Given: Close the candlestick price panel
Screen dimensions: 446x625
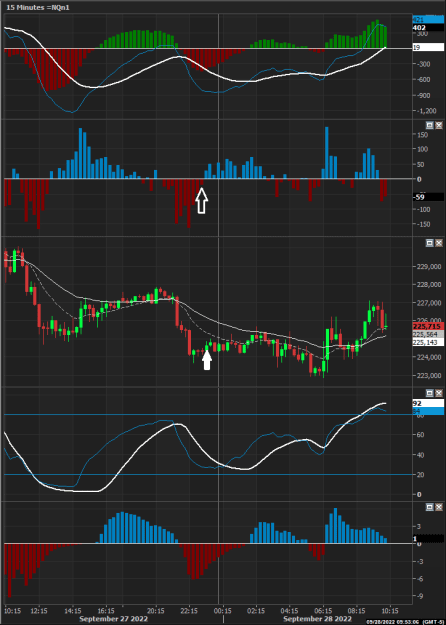Looking at the screenshot, I should point(438,243).
